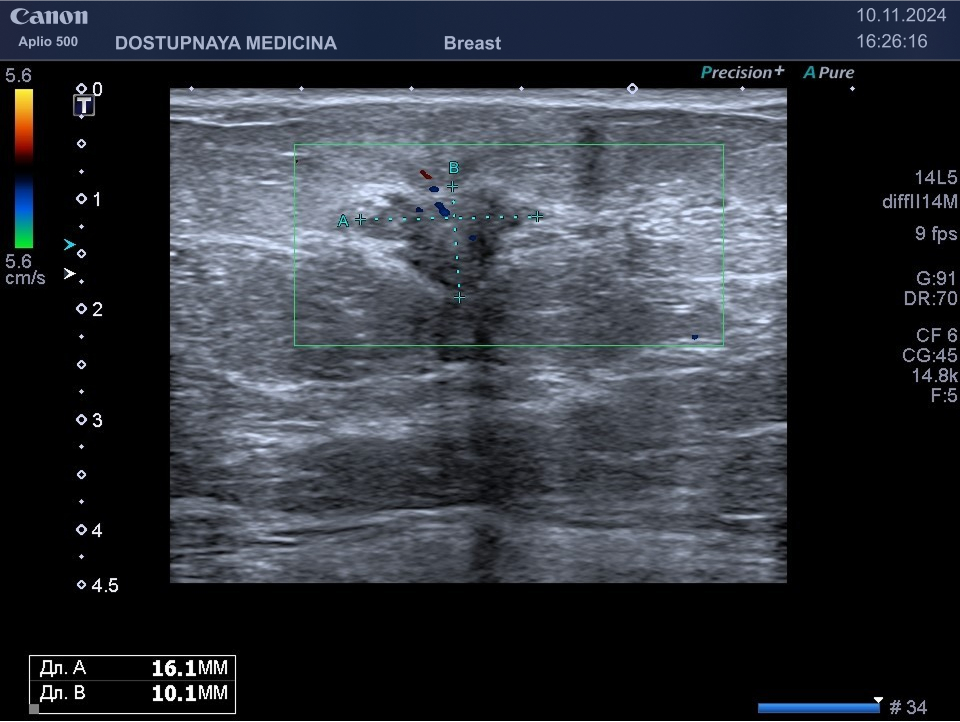This screenshot has height=722, width=960.
Task: Click the depth scale 0 marker
Action: coord(82,89)
